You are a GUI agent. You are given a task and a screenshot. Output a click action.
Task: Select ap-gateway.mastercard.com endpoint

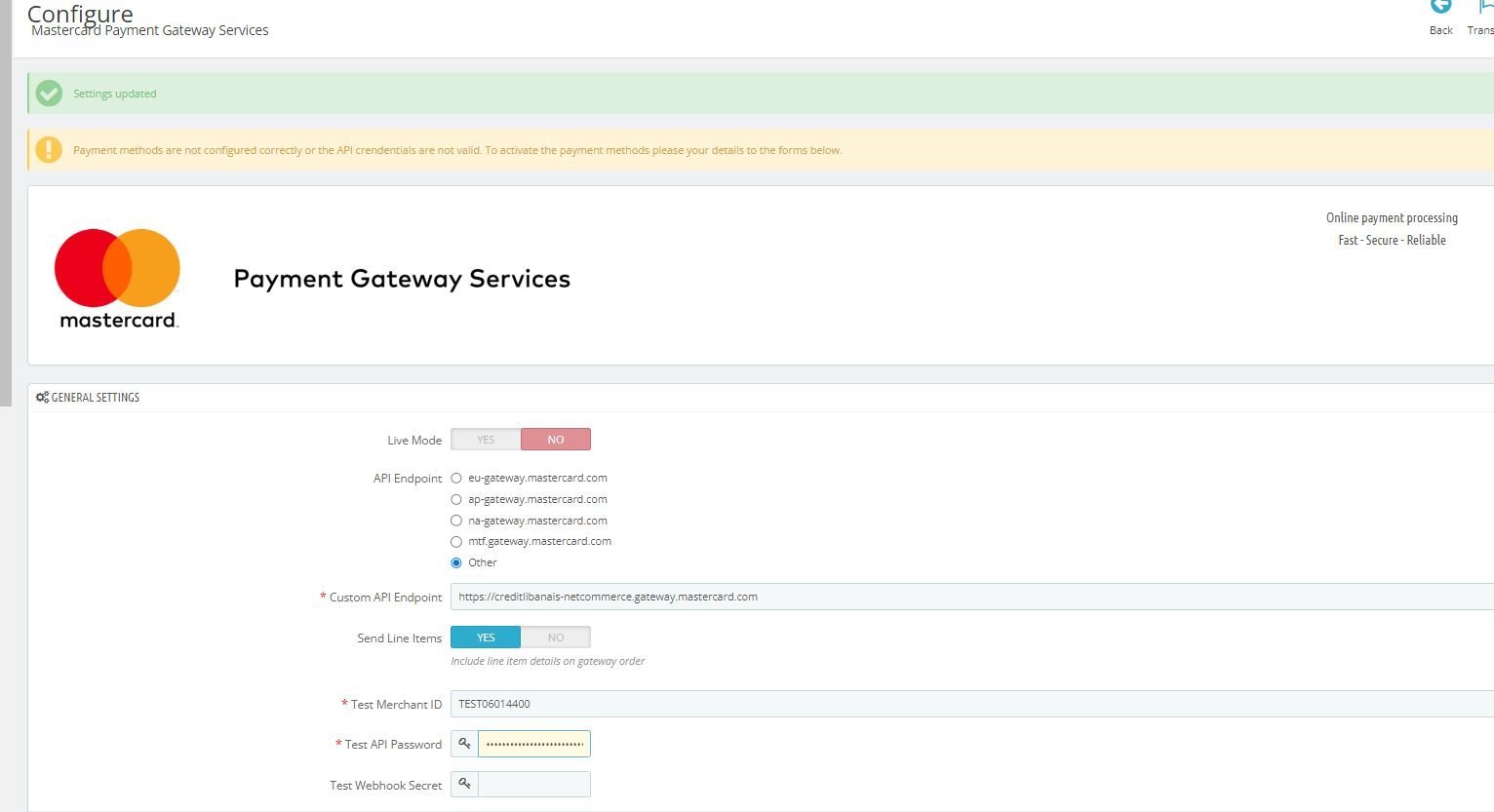(x=456, y=499)
